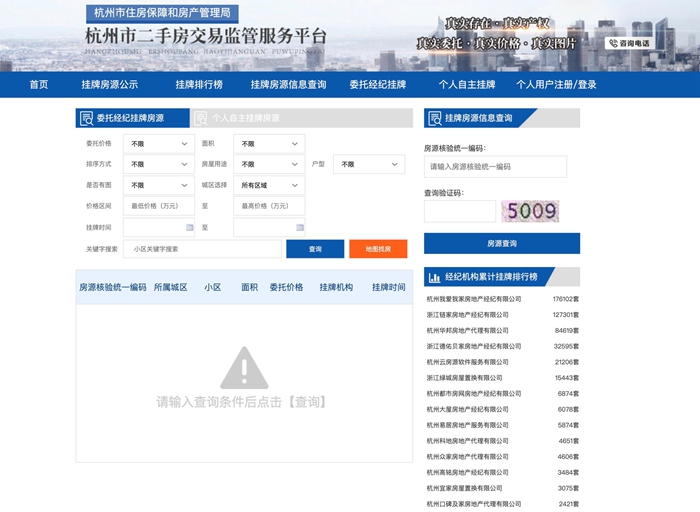Focus the 最低价格（万元） input
Screen dimensions: 700x512
(x=159, y=206)
